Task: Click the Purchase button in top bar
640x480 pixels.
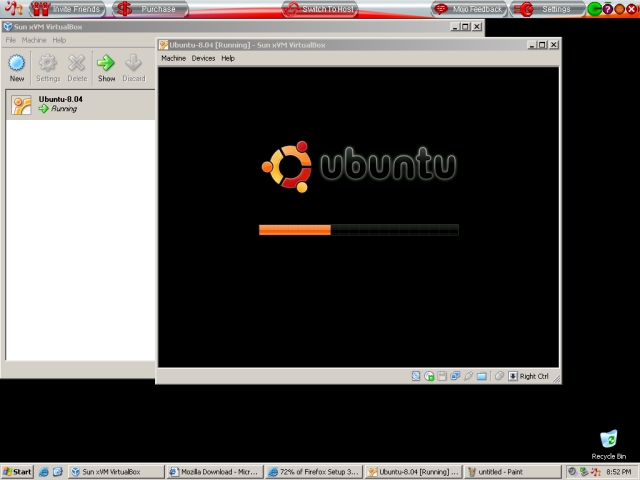Action: tap(150, 9)
